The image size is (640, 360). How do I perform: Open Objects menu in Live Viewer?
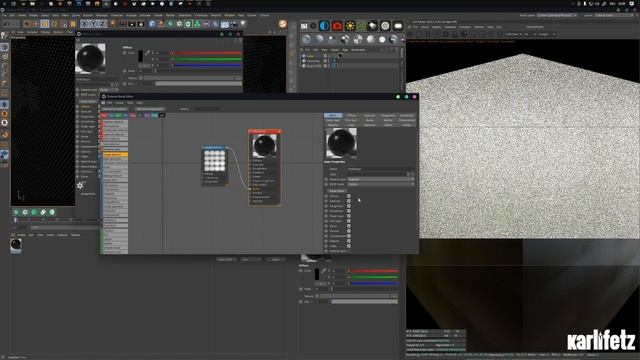(x=436, y=27)
